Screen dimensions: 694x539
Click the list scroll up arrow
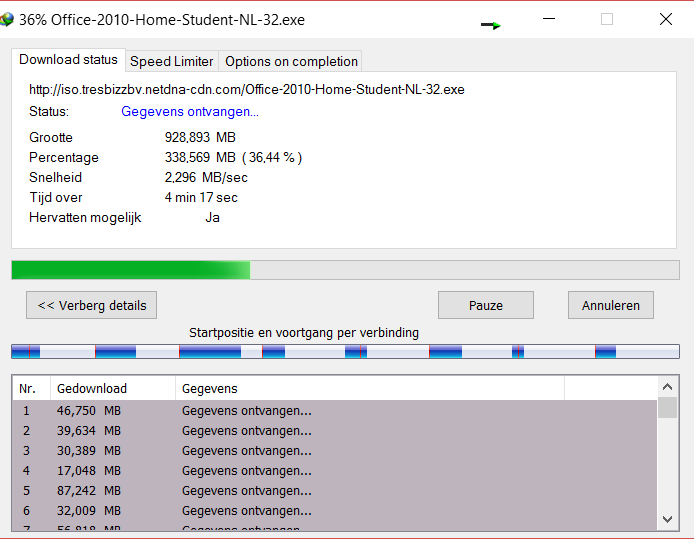tap(667, 387)
